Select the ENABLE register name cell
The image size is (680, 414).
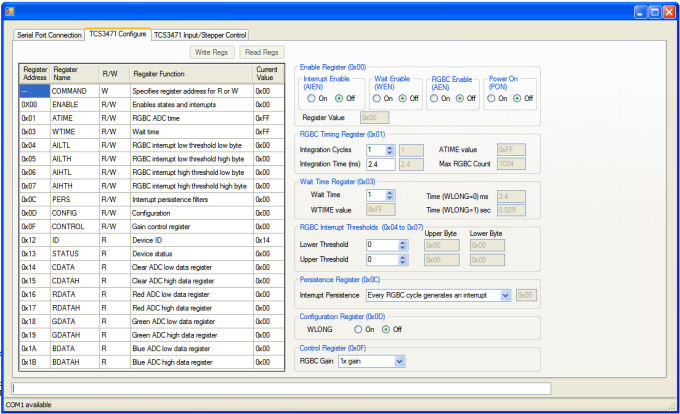point(75,104)
